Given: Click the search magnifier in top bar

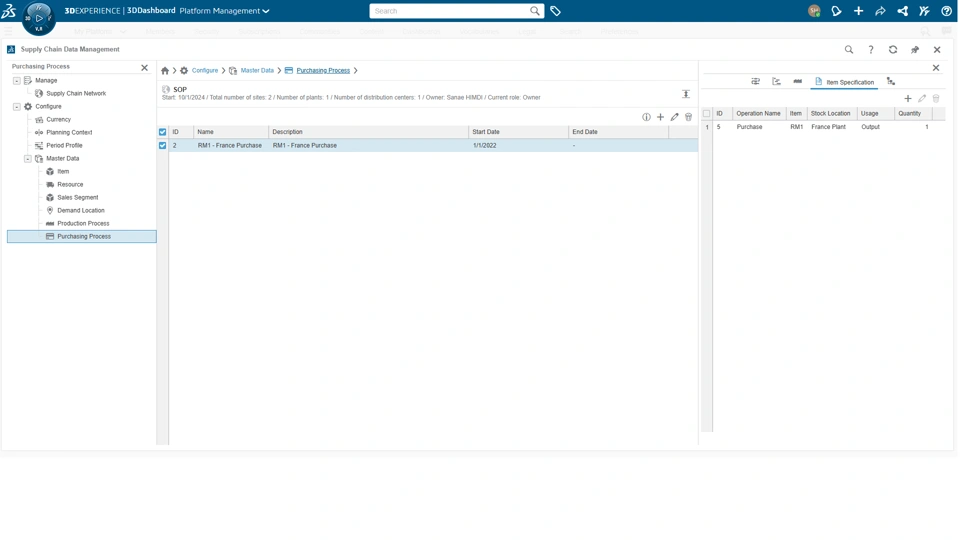Looking at the screenshot, I should pos(534,11).
